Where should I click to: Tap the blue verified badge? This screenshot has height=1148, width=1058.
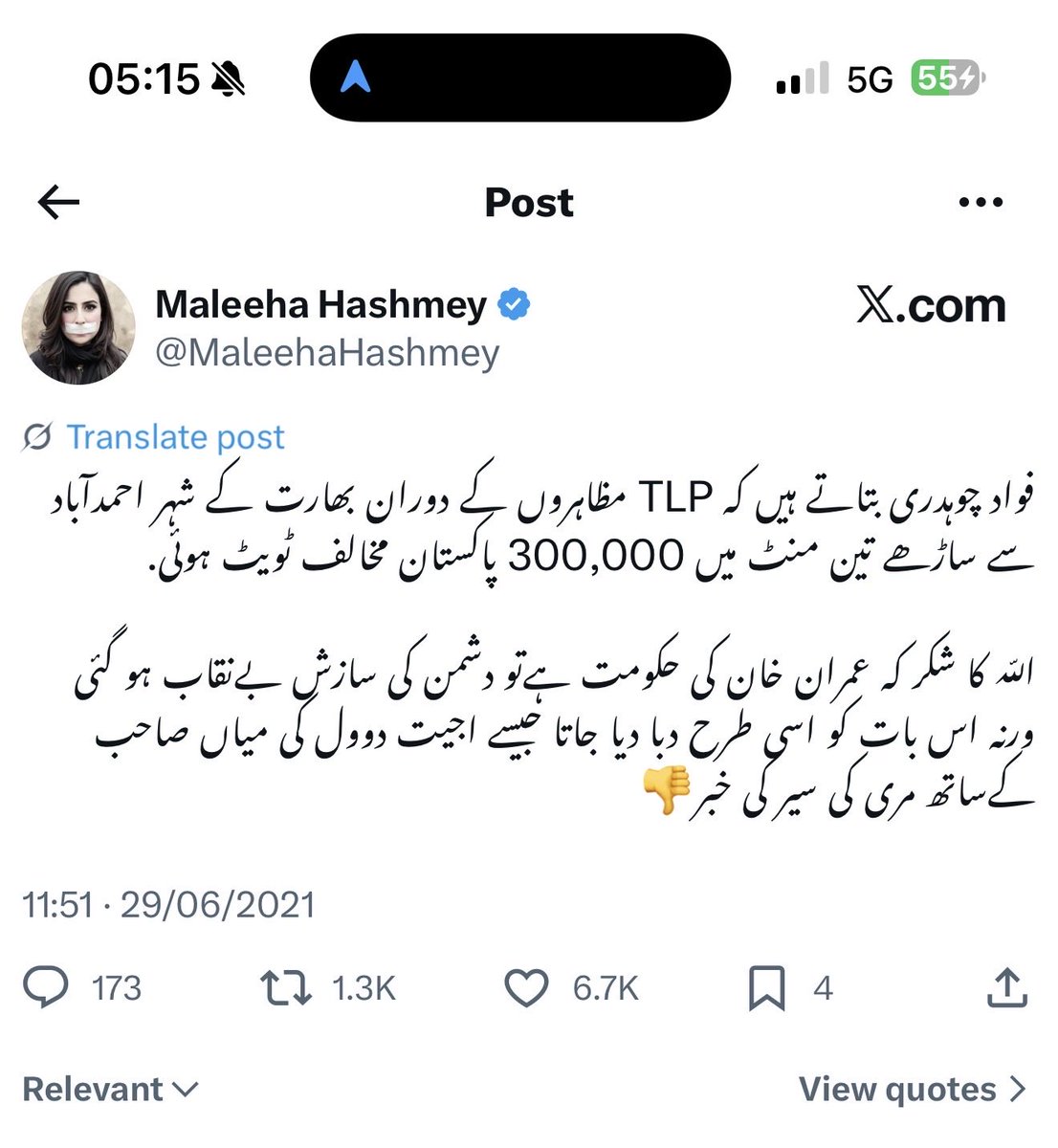pyautogui.click(x=515, y=305)
